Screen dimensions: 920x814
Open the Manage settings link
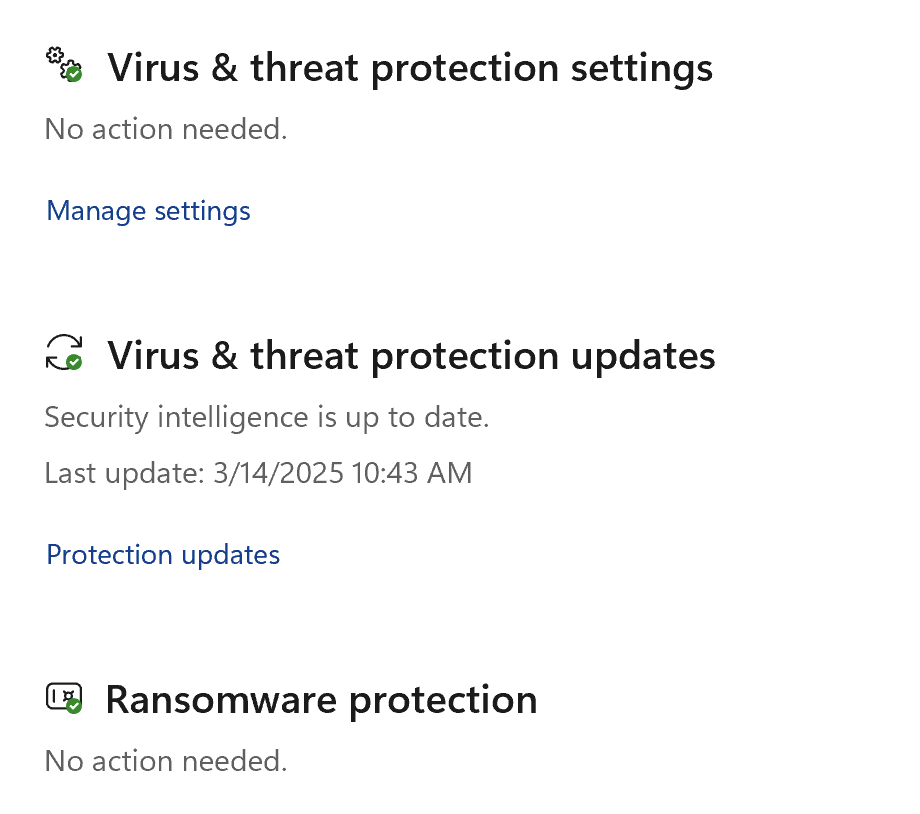(x=148, y=211)
